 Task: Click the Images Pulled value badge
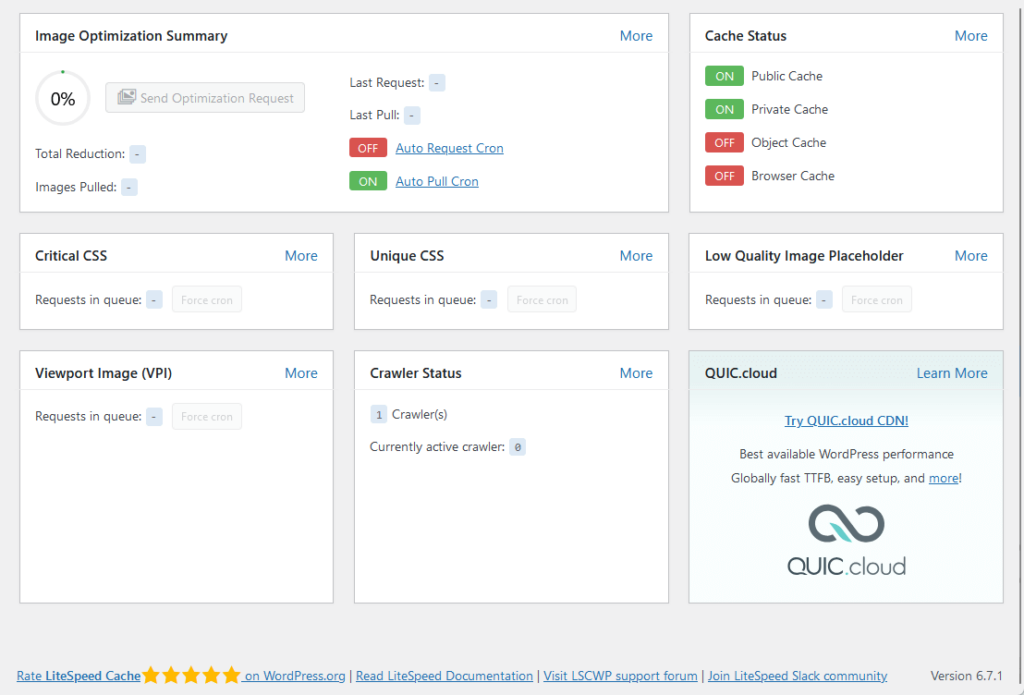(x=129, y=187)
